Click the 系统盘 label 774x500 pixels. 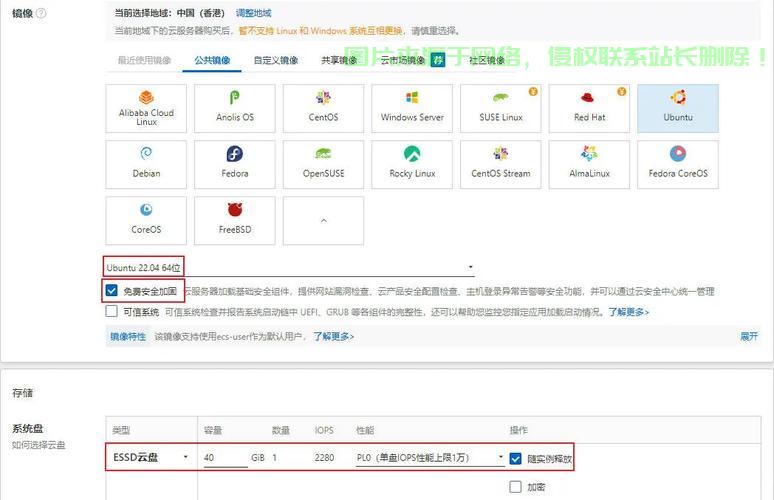pos(28,428)
